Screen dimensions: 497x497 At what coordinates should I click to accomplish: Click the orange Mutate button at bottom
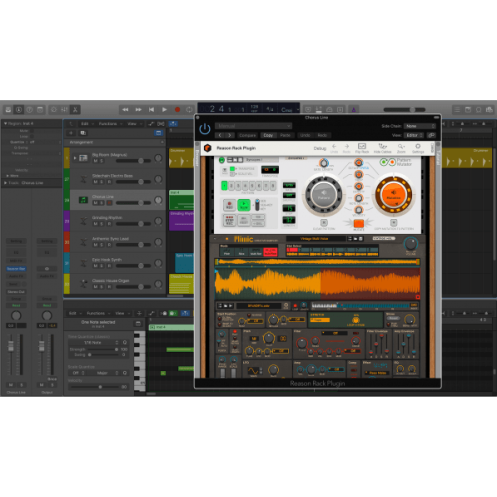pos(359,224)
